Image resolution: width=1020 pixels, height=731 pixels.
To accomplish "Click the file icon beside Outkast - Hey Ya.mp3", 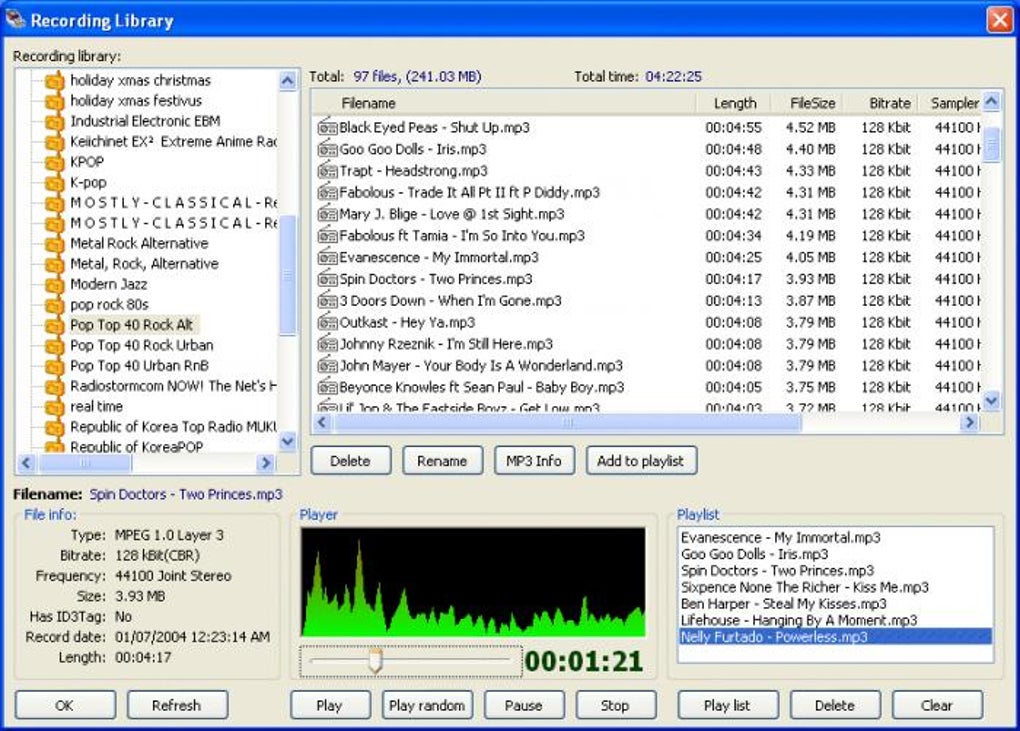I will (x=327, y=323).
